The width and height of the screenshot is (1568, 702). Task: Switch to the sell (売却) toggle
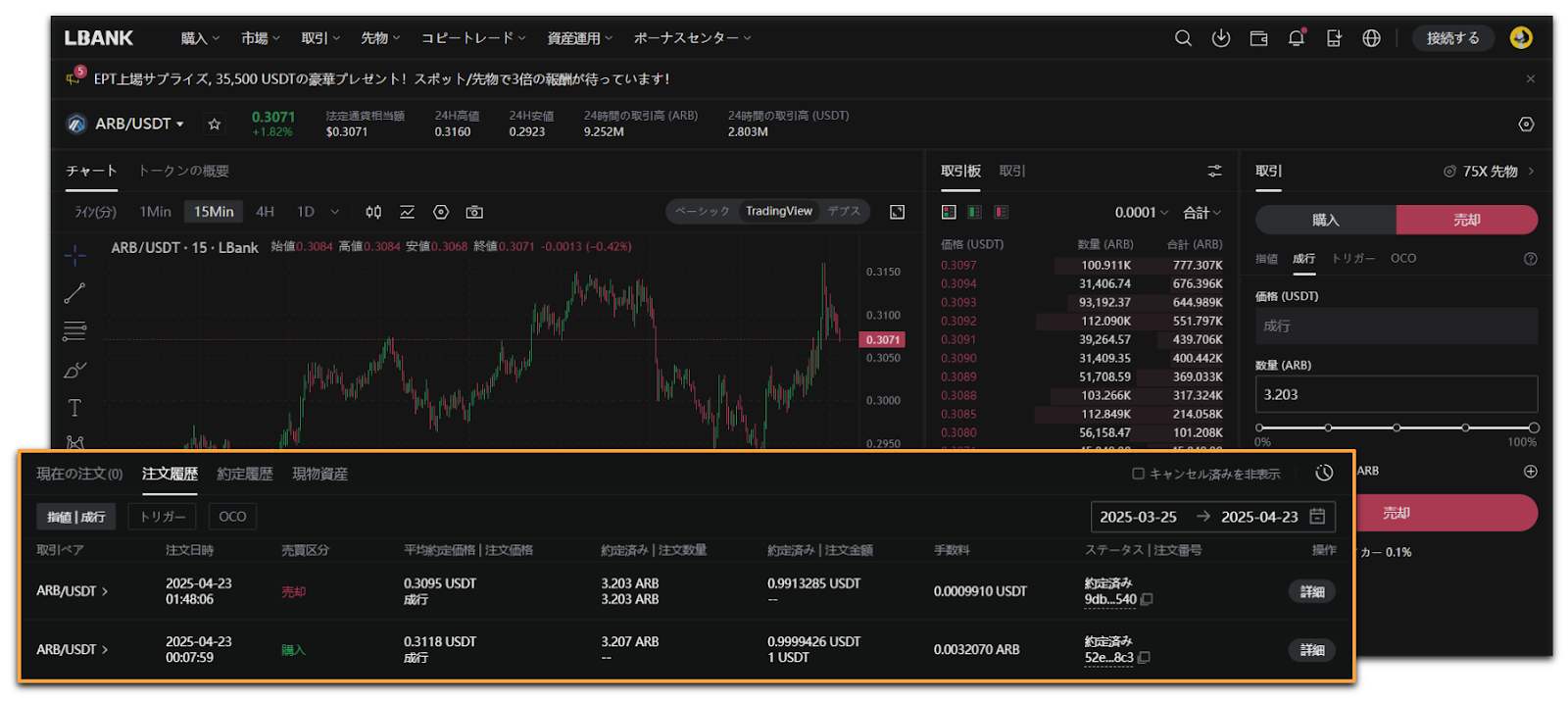(1466, 220)
